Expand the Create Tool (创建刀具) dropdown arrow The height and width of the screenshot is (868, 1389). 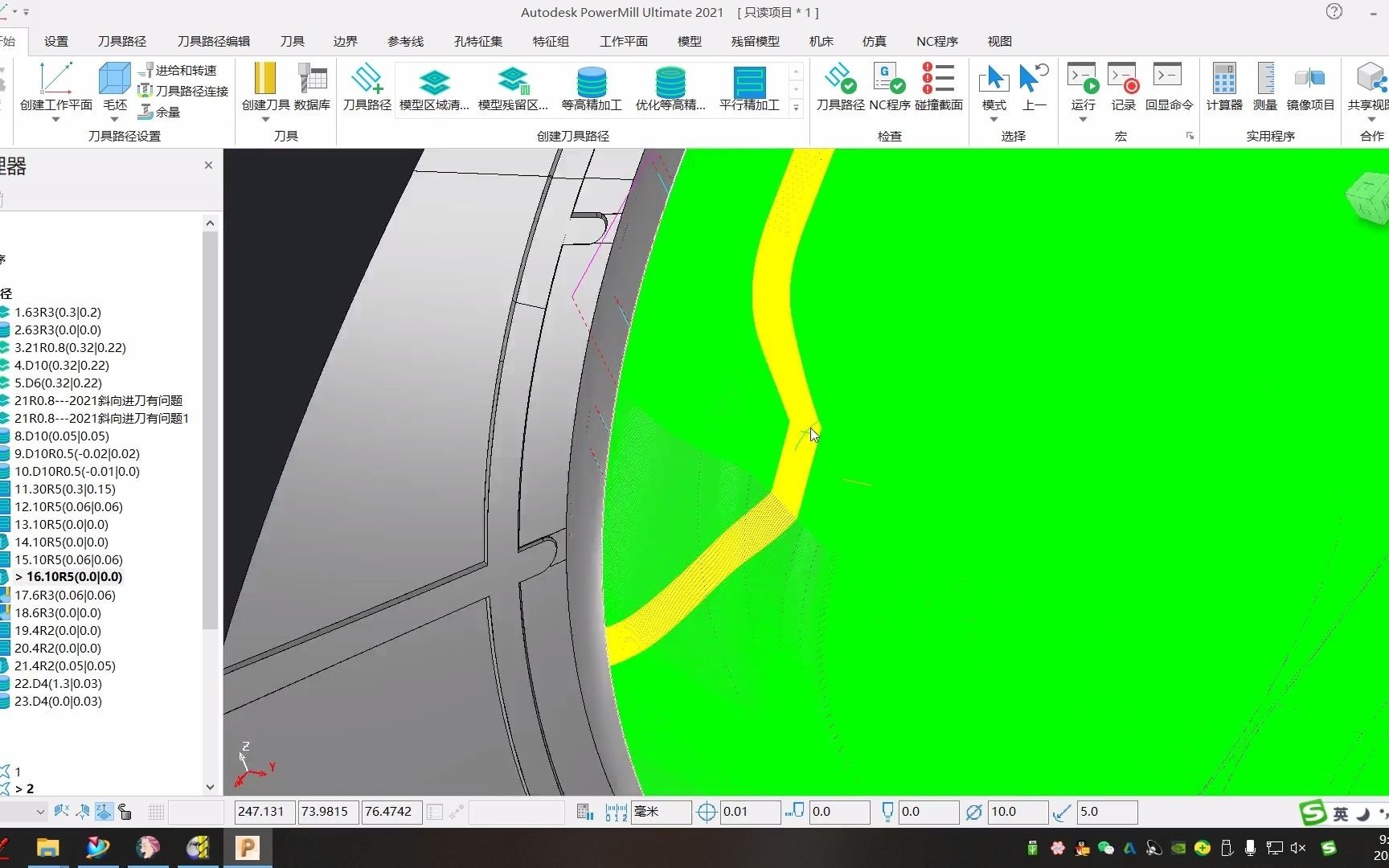tap(265, 120)
